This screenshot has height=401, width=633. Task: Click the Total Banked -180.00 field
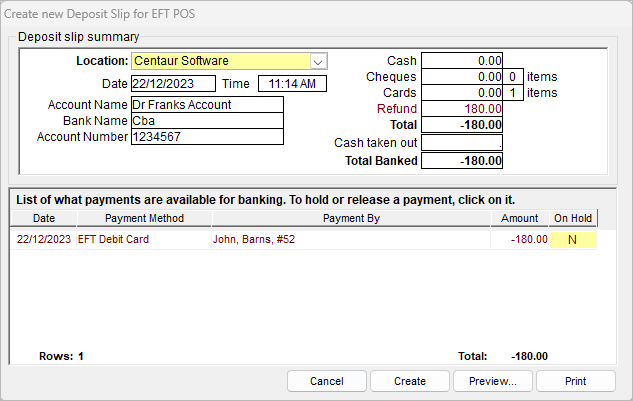462,161
